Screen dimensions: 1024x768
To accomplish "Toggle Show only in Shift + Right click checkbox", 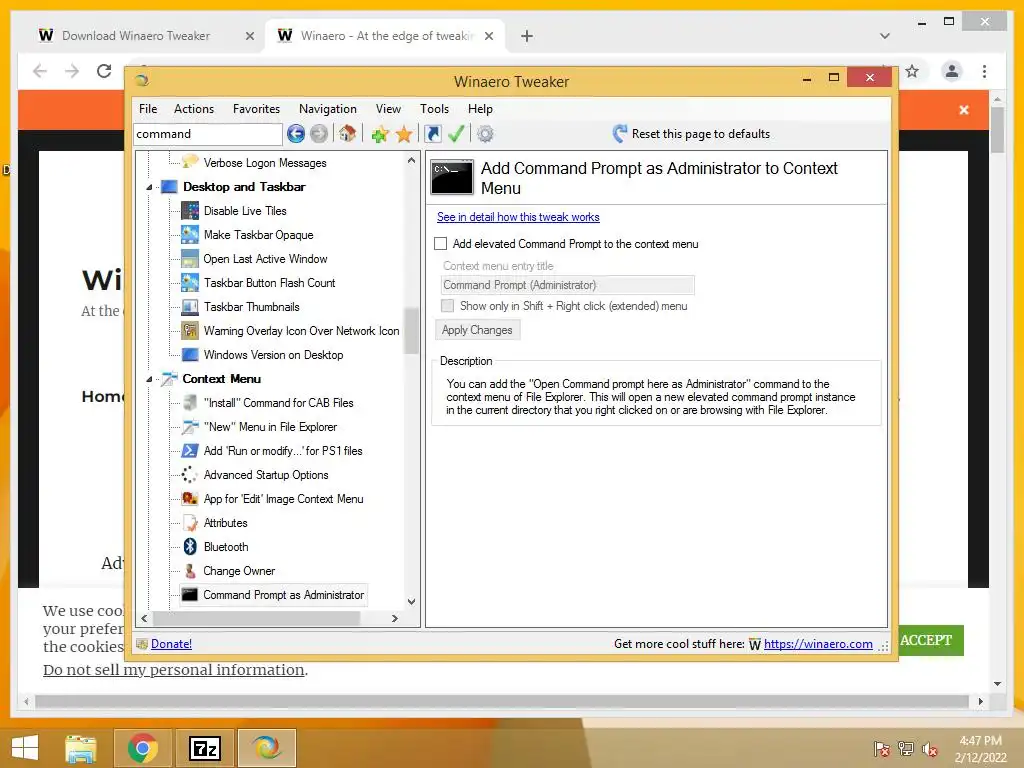I will pos(447,306).
